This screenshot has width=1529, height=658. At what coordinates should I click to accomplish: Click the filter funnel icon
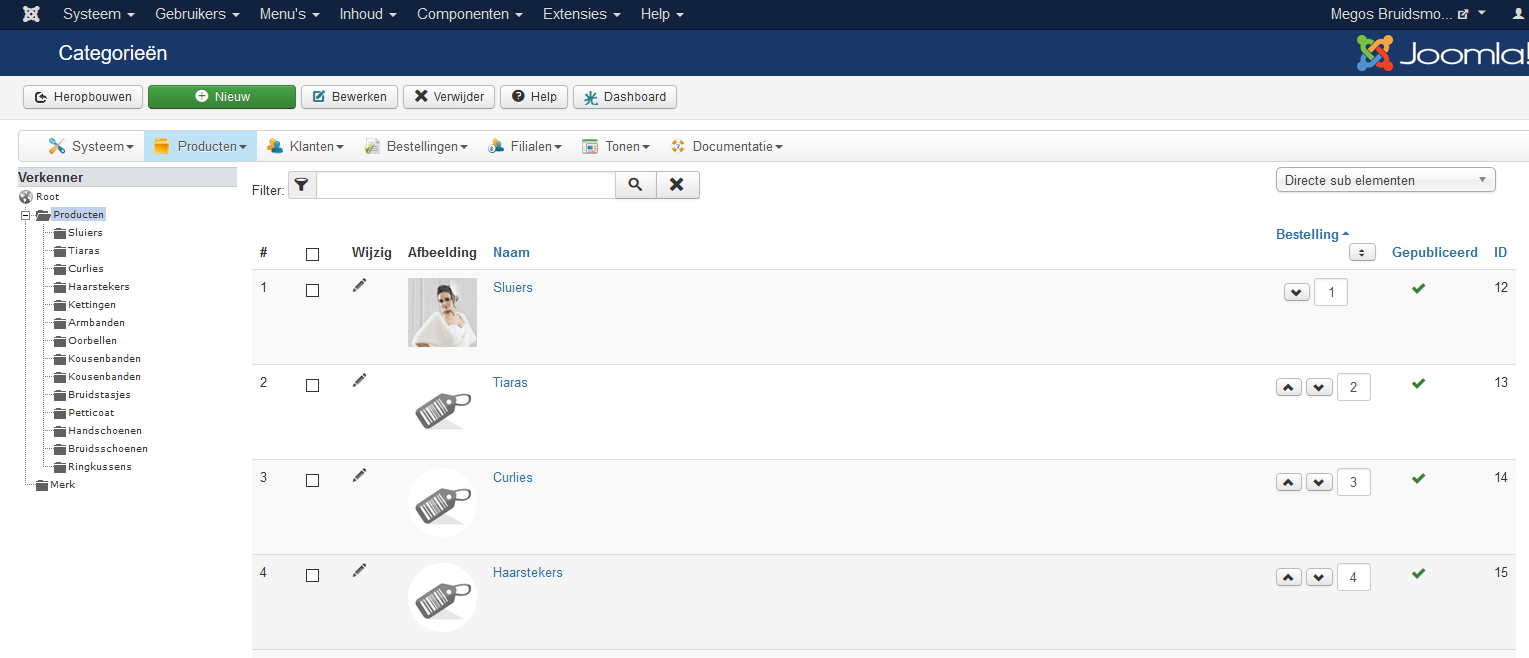tap(302, 185)
